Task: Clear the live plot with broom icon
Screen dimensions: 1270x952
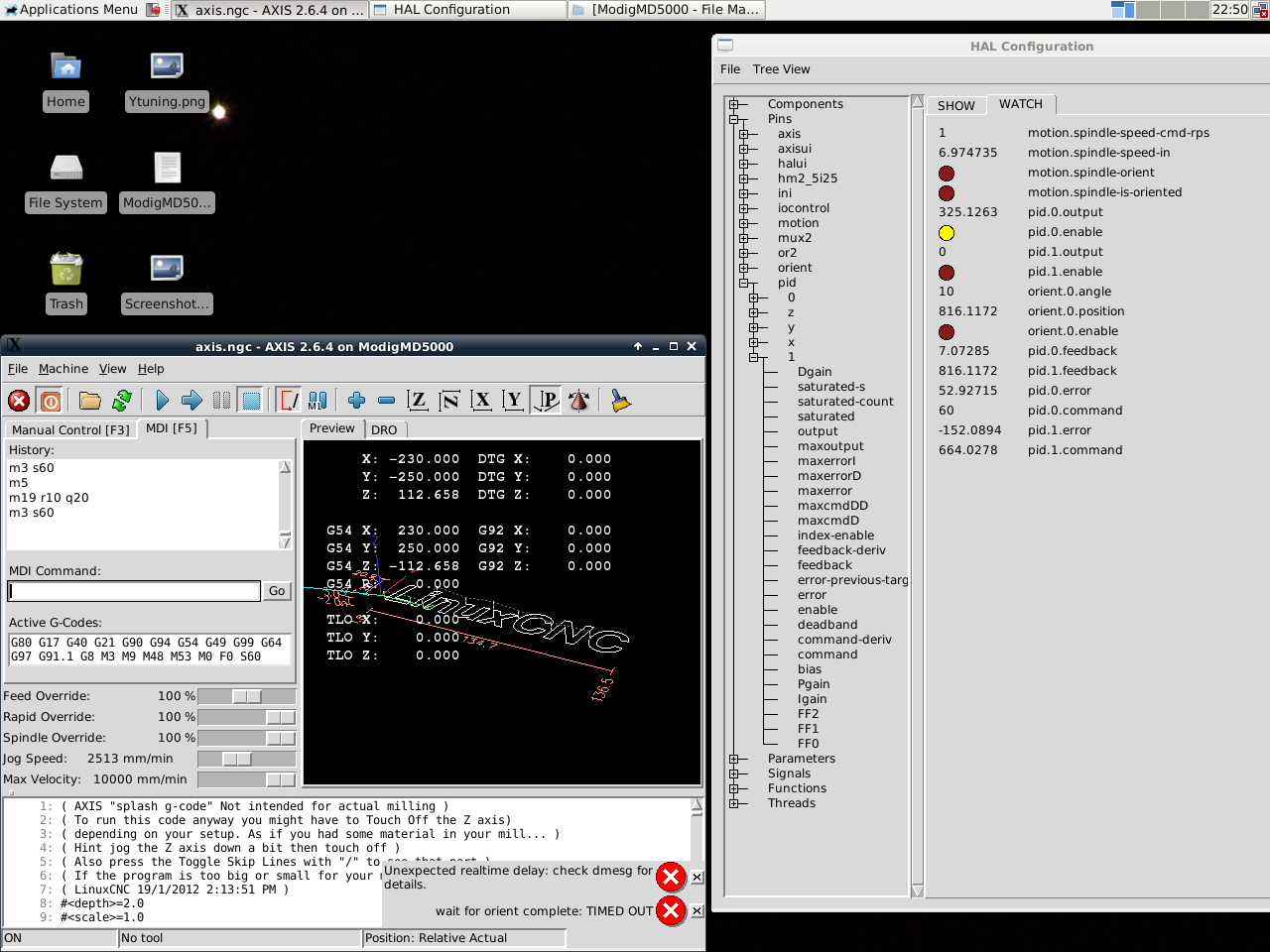Action: 620,401
